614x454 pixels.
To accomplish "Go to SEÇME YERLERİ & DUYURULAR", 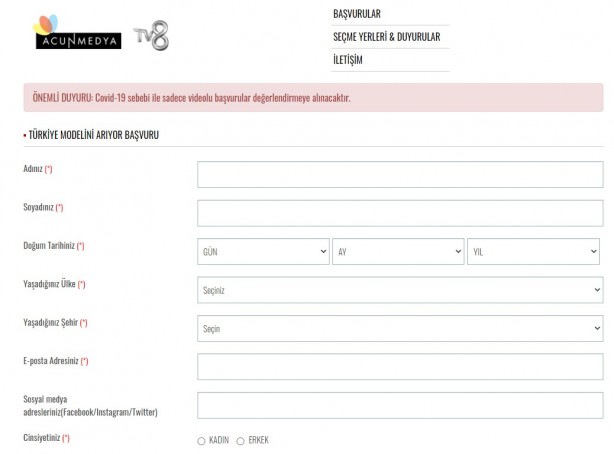I will pos(386,37).
